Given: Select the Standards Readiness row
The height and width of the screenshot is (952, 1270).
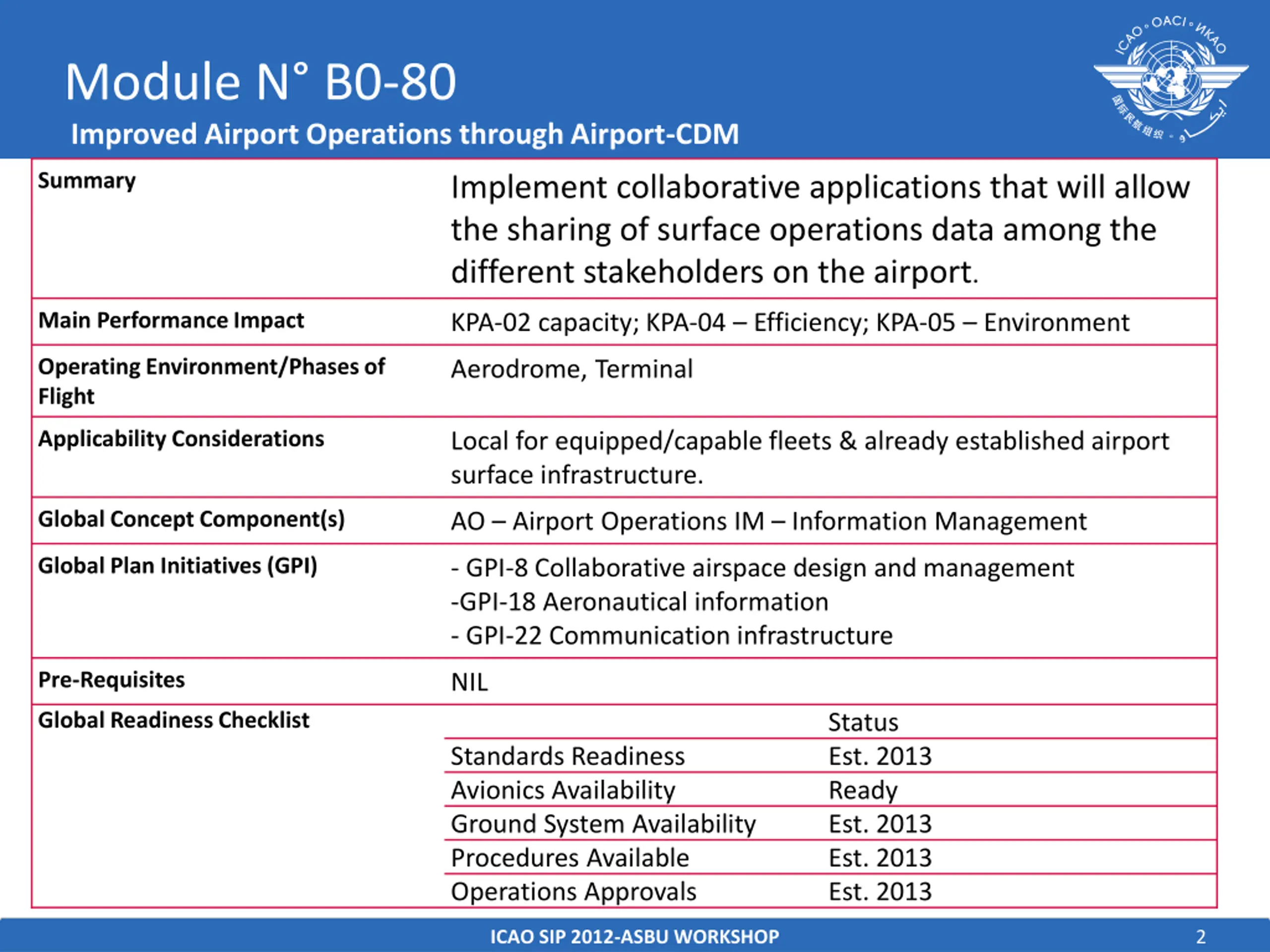Looking at the screenshot, I should [x=567, y=756].
